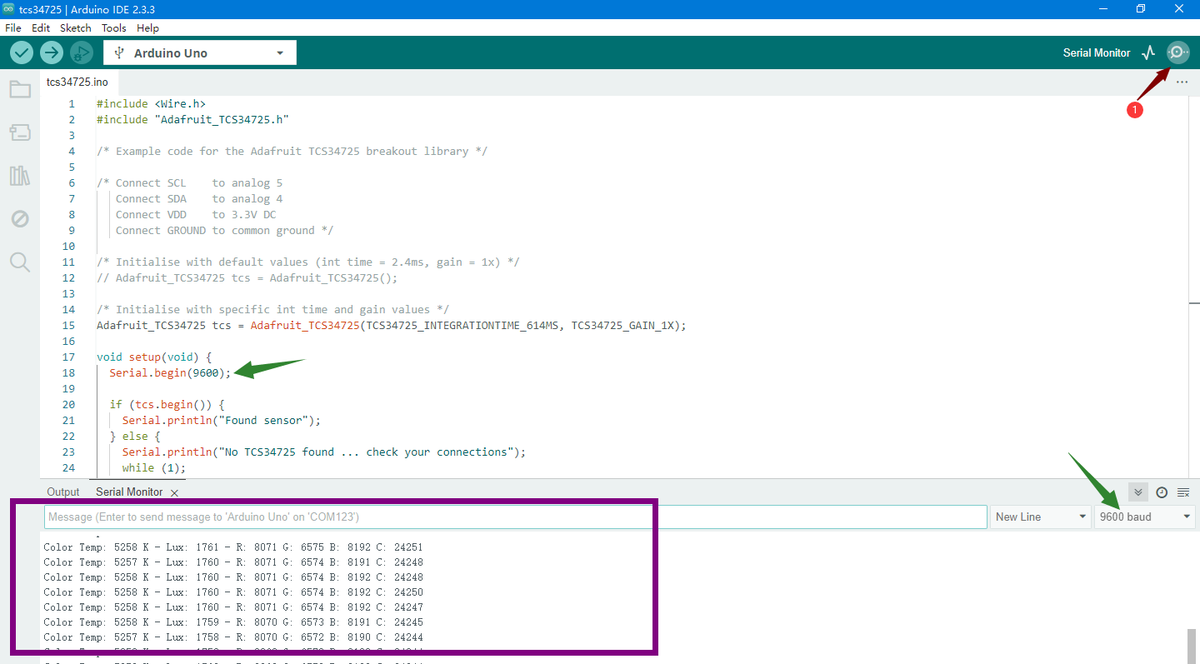The width and height of the screenshot is (1200, 664).
Task: Close the Serial Monitor tab
Action: [174, 493]
